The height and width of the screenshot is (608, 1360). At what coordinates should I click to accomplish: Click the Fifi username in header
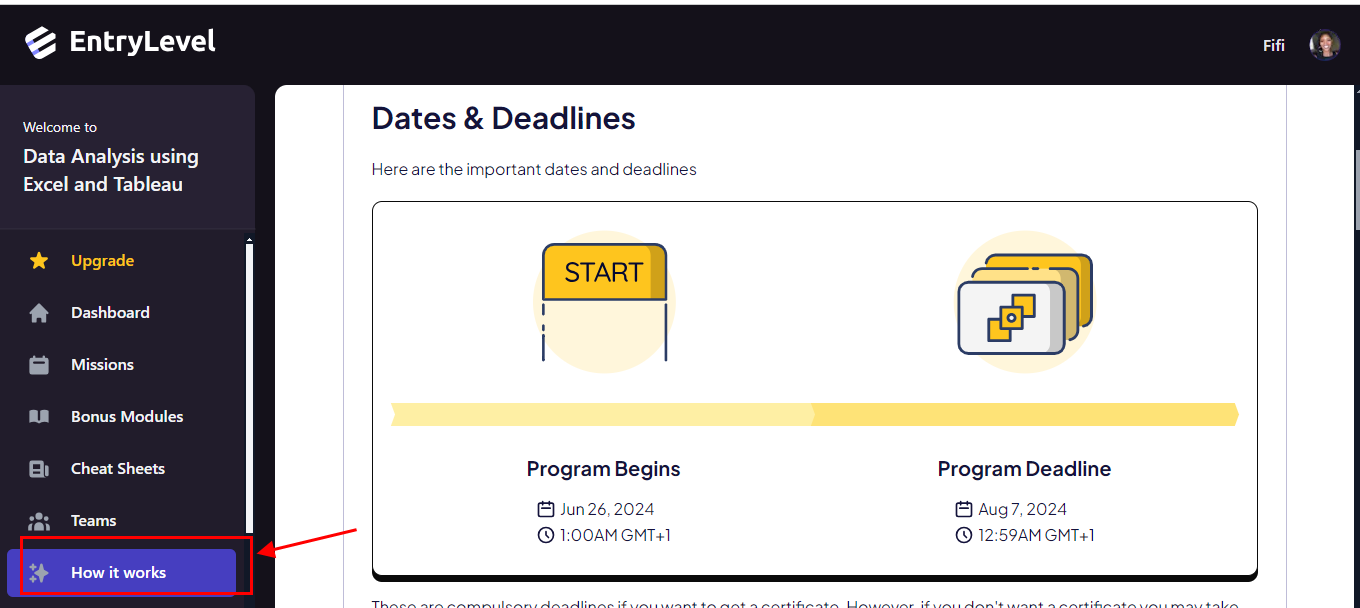pos(1274,46)
